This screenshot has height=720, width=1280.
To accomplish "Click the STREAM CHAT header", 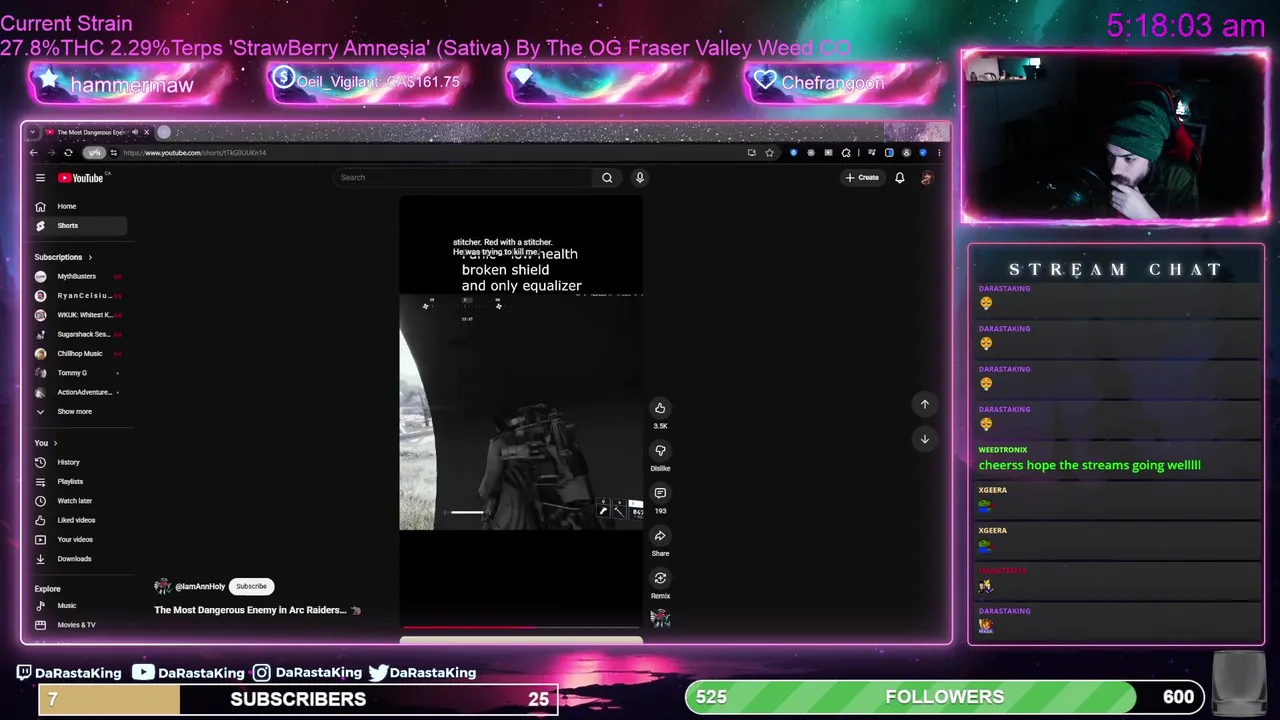I will point(1115,270).
